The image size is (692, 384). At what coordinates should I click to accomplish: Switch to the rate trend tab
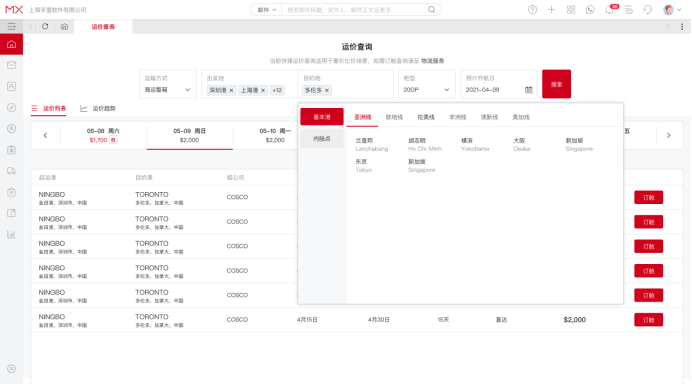click(x=98, y=108)
